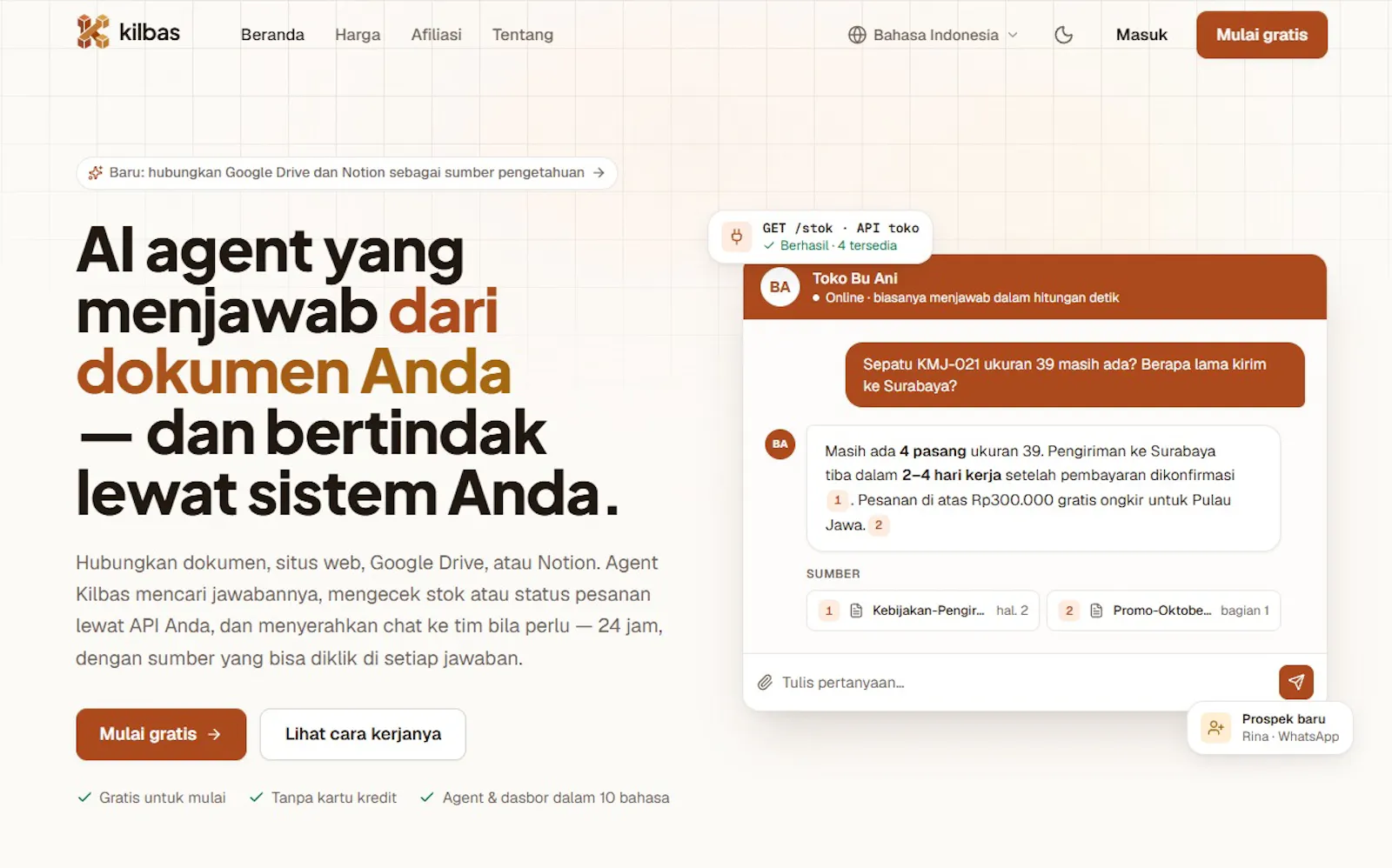Click document icon on Kebijakan-Pengir source
1392x868 pixels.
(x=856, y=611)
